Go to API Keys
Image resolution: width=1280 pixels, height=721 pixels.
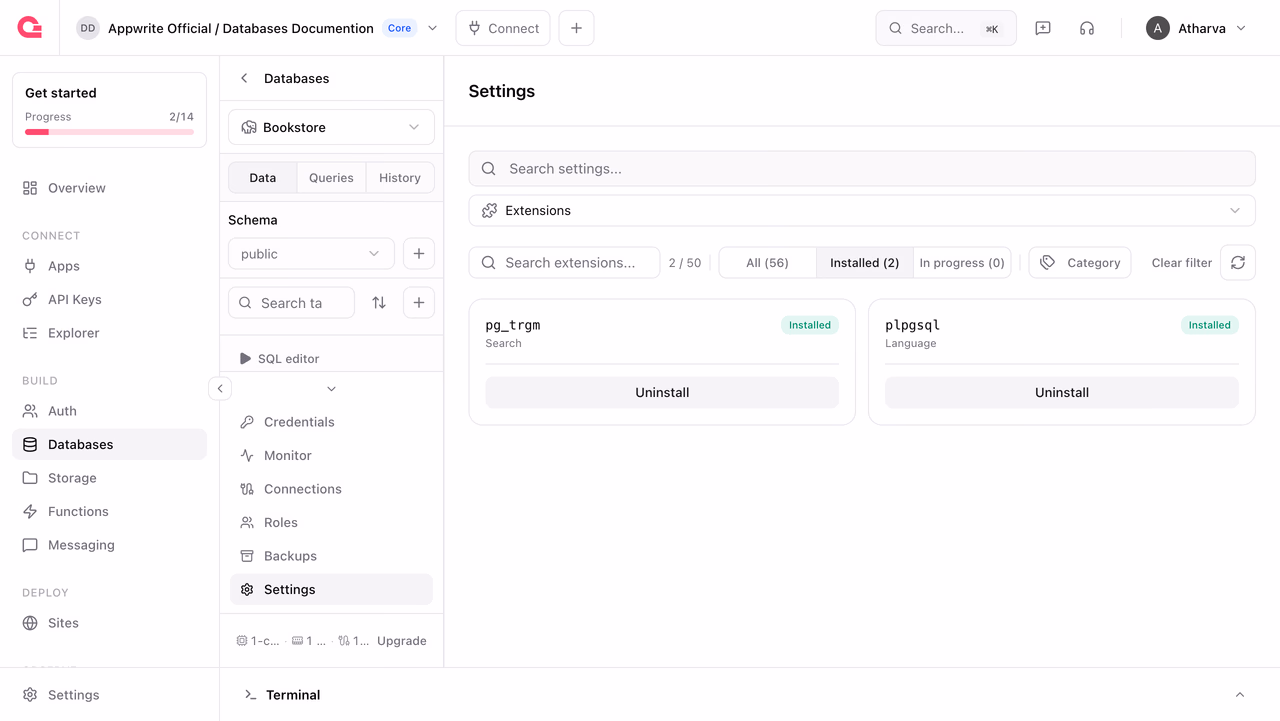[x=109, y=299]
